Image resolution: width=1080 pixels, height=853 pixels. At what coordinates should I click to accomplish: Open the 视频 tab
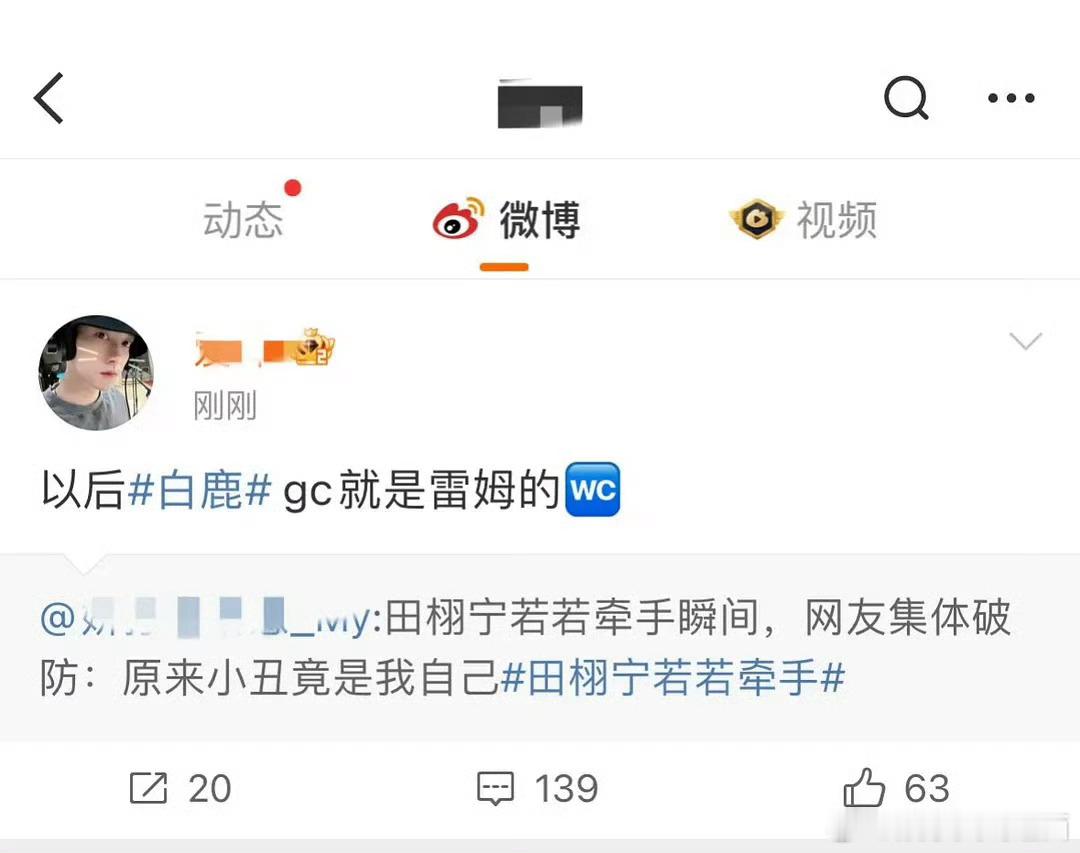tap(837, 220)
